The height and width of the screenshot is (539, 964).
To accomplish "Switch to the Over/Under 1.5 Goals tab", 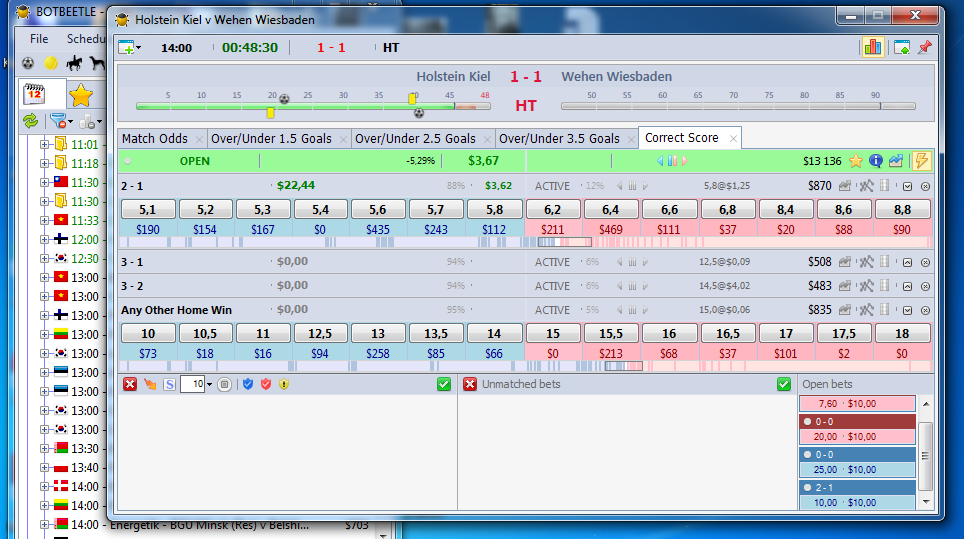I will (271, 139).
